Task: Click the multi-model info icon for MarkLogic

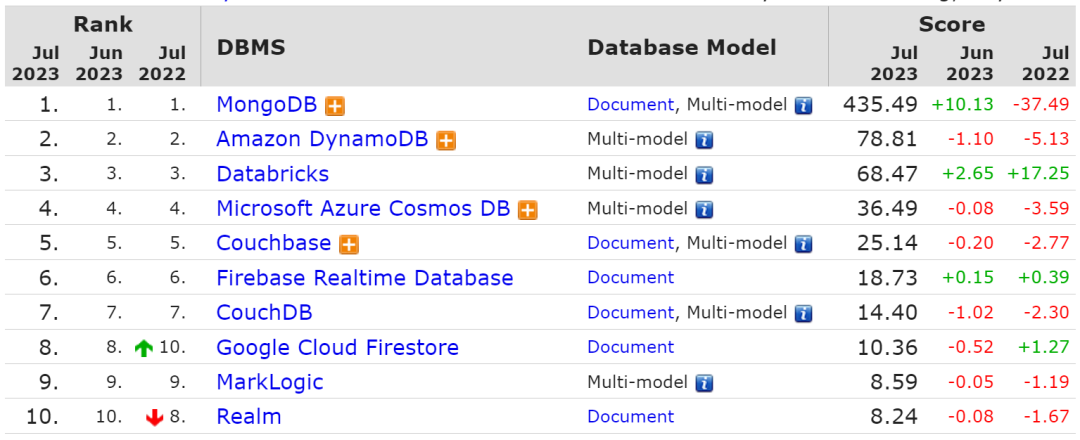Action: coord(704,383)
